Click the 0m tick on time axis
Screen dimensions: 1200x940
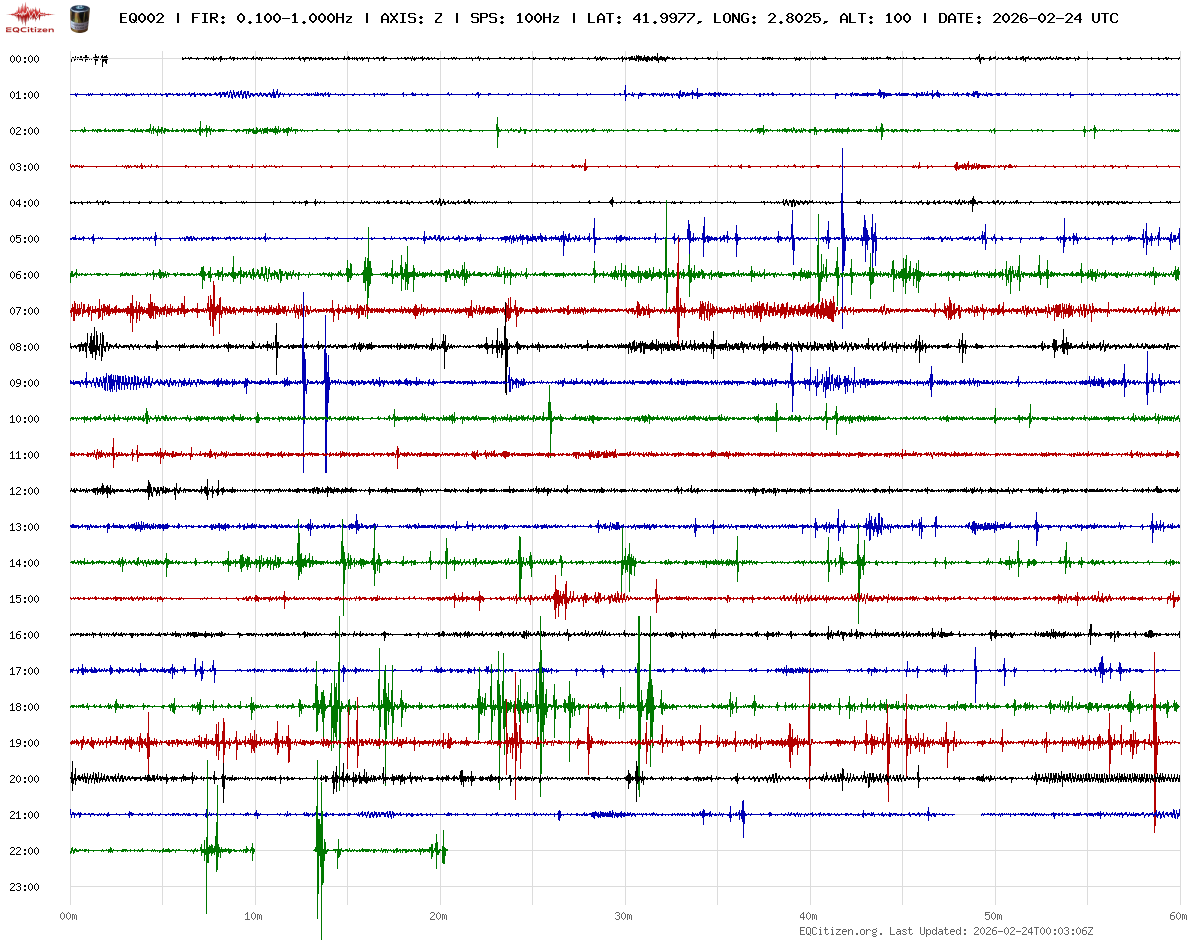pos(69,916)
